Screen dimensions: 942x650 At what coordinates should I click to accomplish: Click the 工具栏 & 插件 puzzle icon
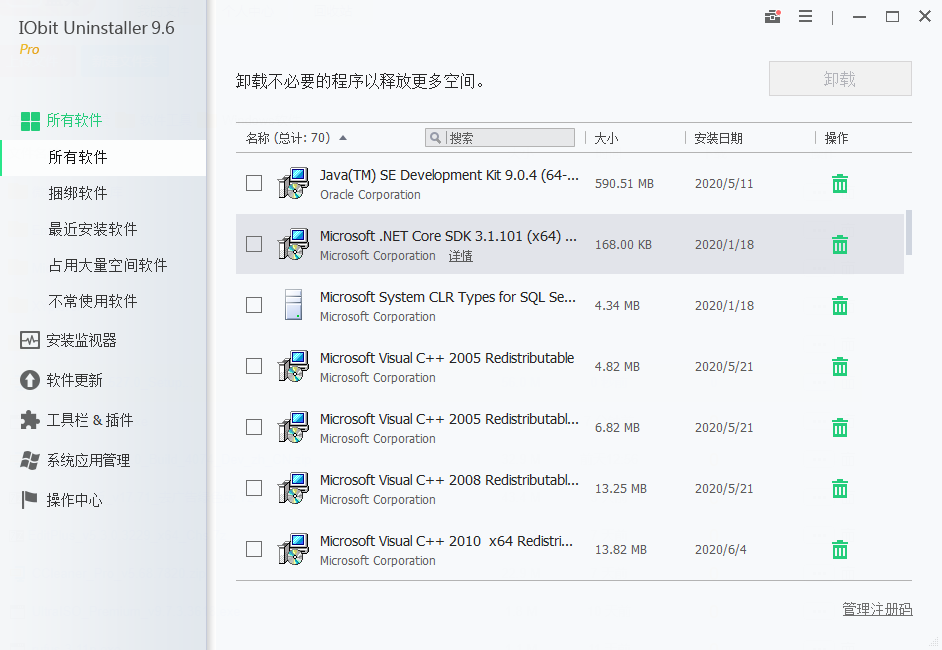(x=29, y=420)
